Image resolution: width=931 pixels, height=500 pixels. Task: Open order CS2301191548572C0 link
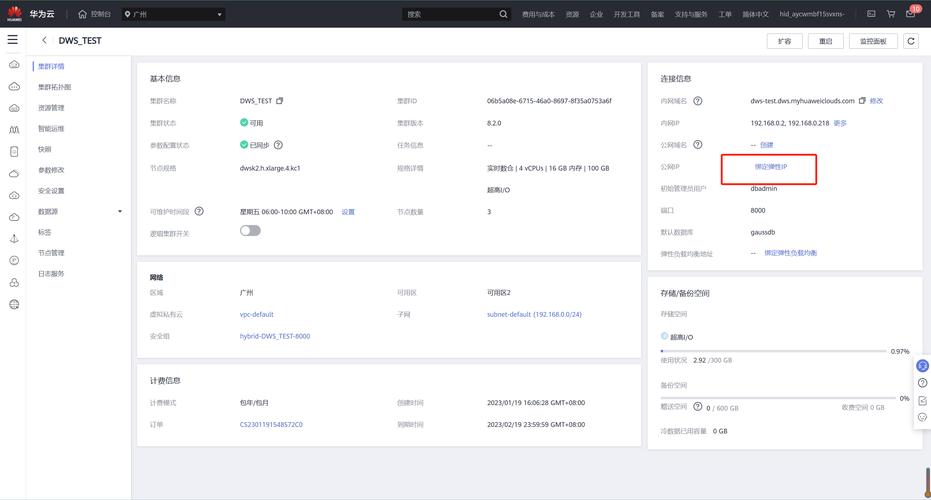point(271,425)
